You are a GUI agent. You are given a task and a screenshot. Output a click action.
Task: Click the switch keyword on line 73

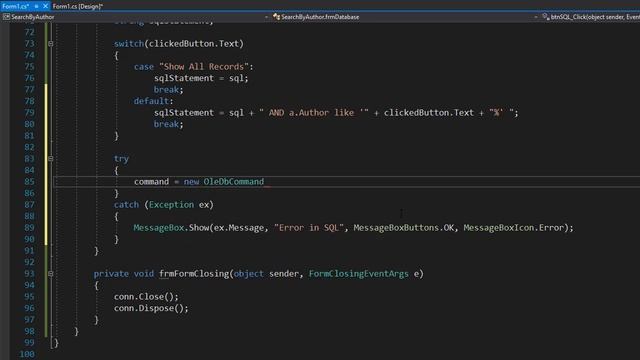coord(129,44)
